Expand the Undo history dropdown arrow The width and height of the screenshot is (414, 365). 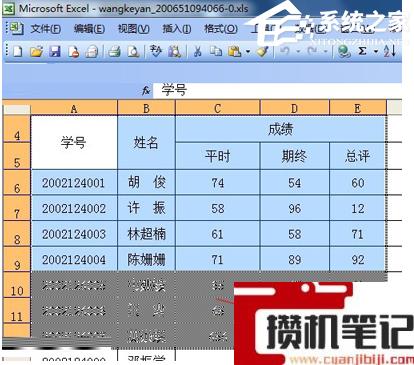[298, 52]
